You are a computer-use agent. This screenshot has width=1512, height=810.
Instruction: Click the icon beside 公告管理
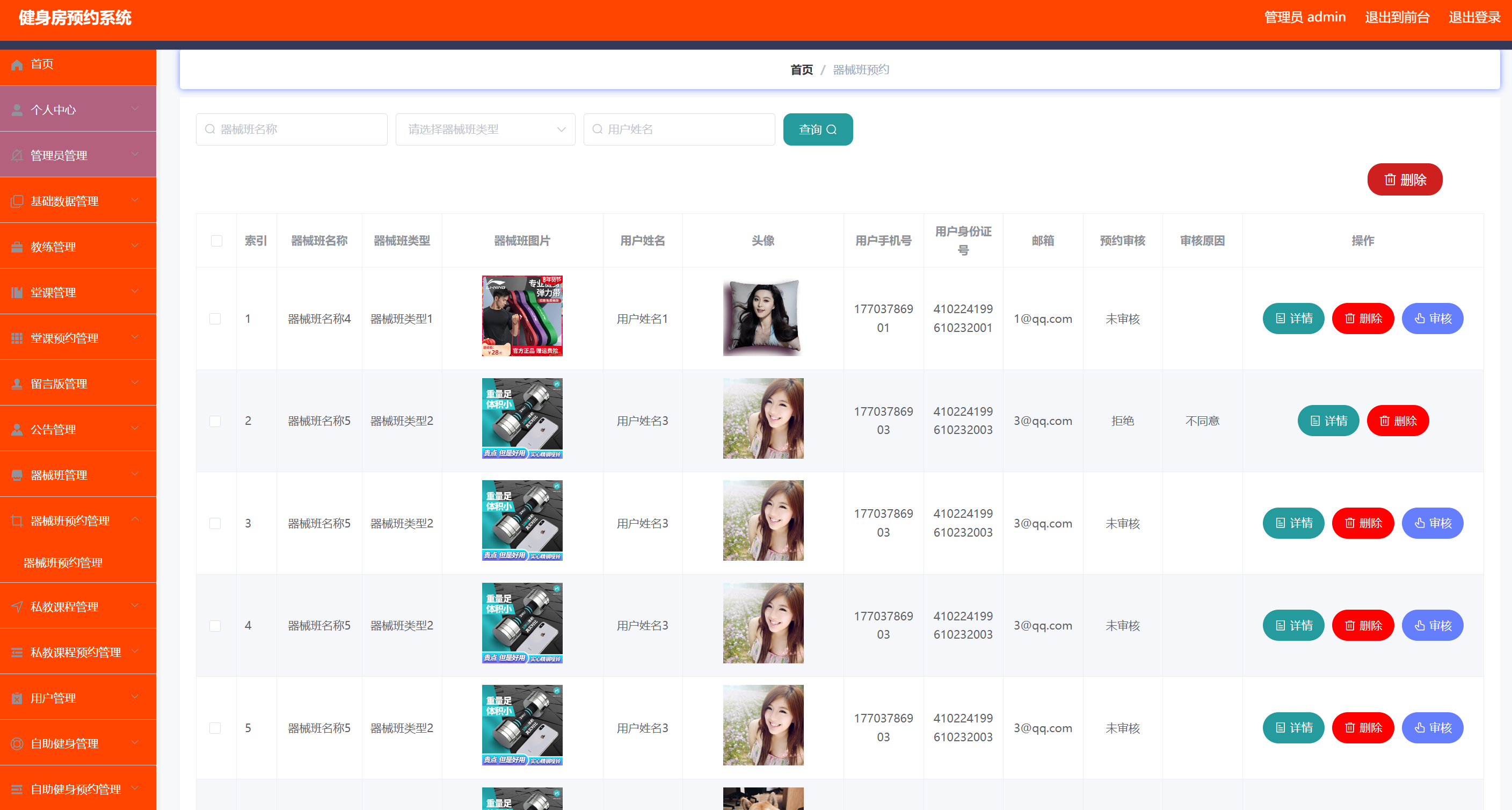coord(17,429)
